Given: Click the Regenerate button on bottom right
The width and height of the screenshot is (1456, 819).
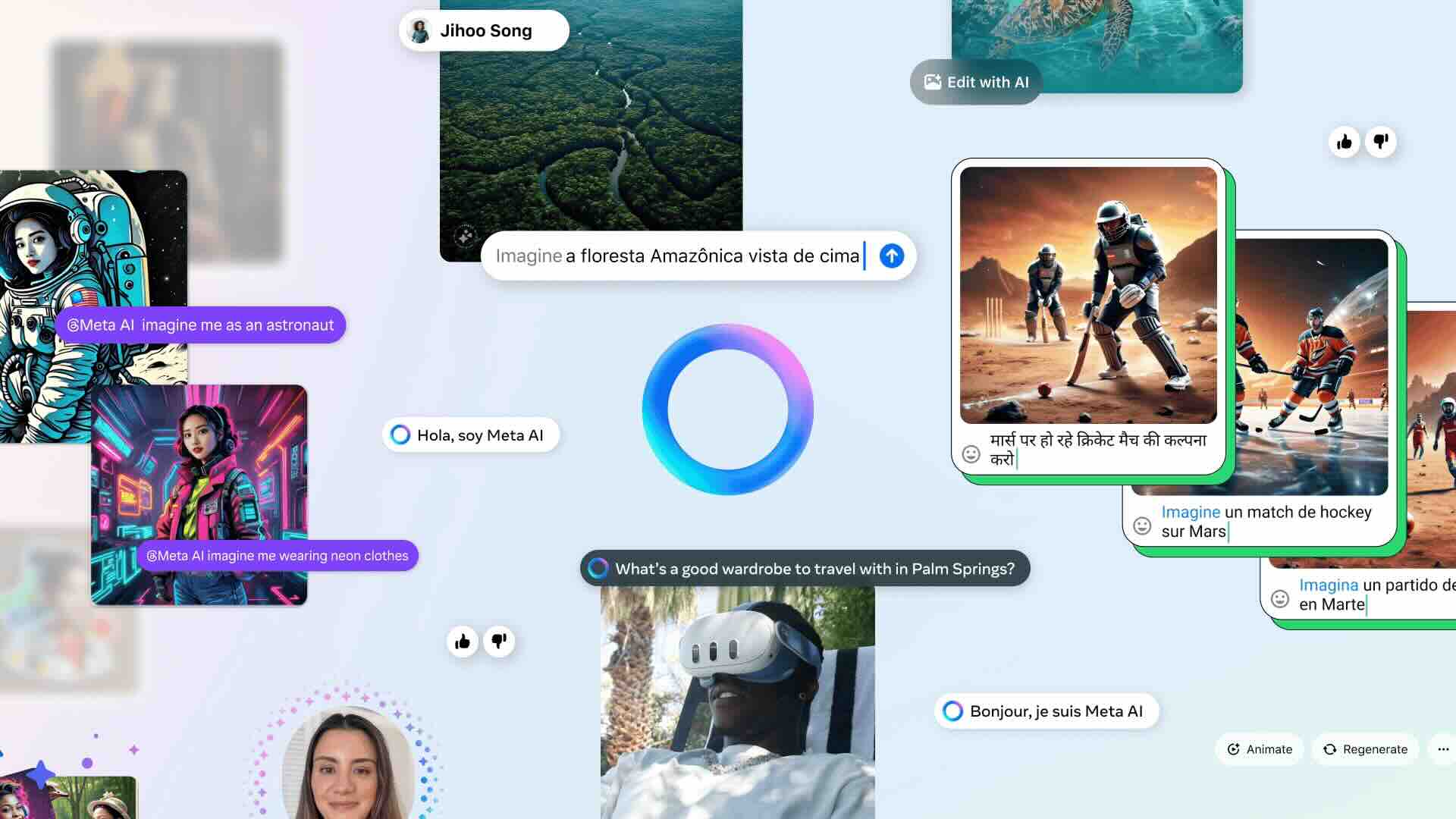Looking at the screenshot, I should point(1365,748).
